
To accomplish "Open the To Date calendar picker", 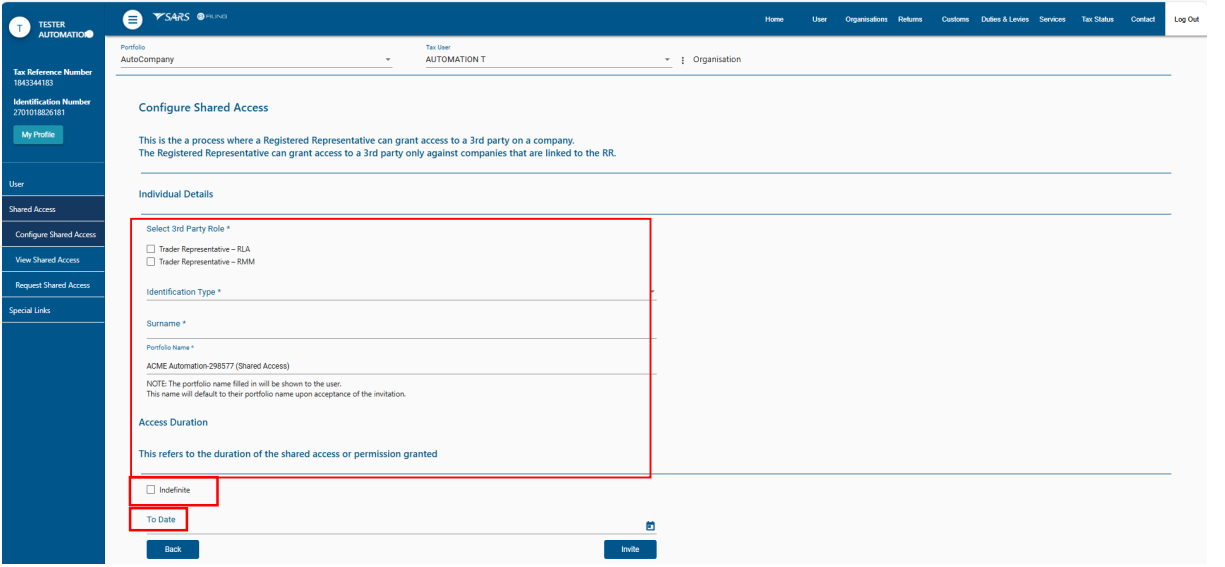I will tap(650, 525).
